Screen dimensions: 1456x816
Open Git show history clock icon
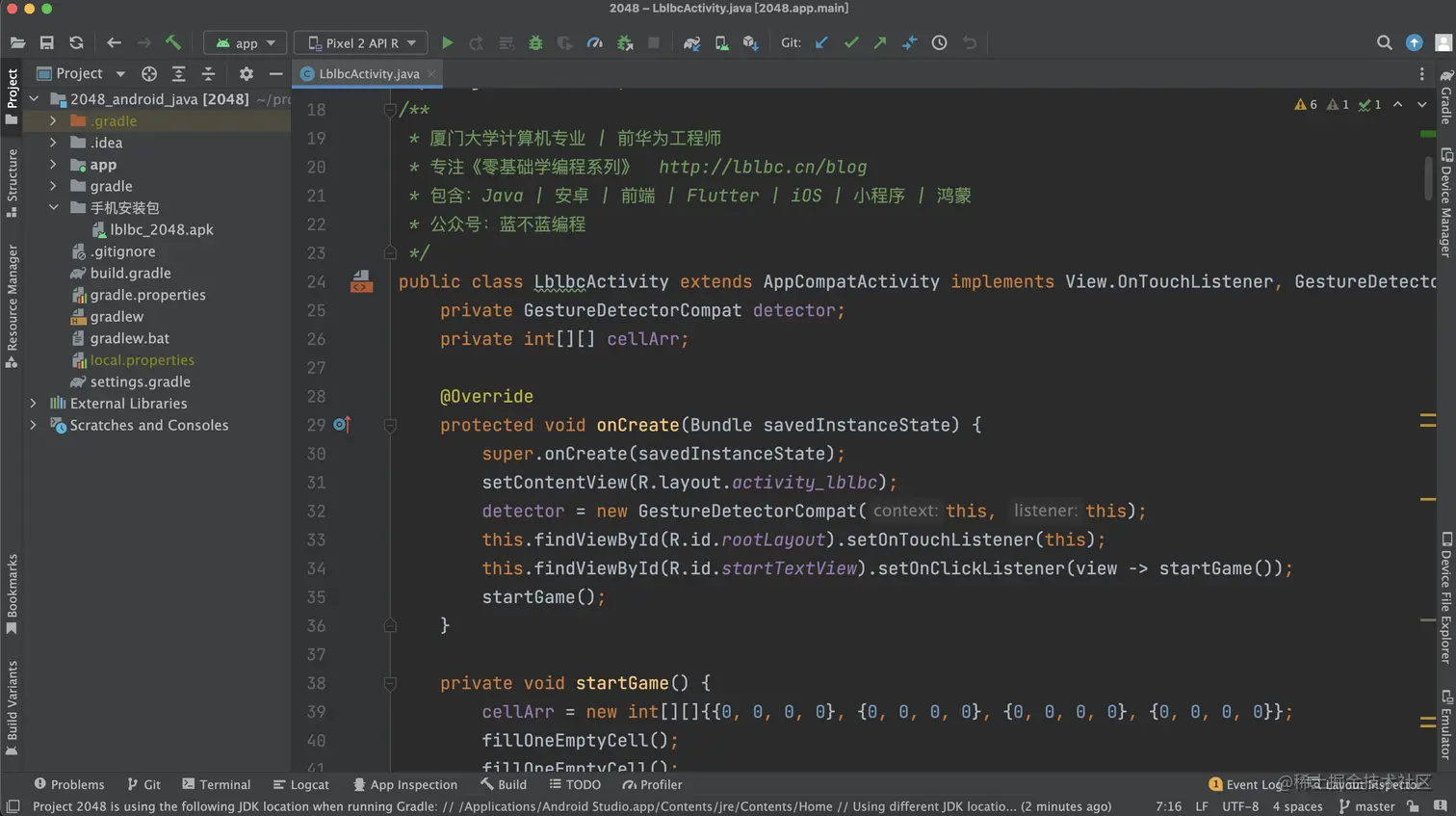pyautogui.click(x=939, y=42)
